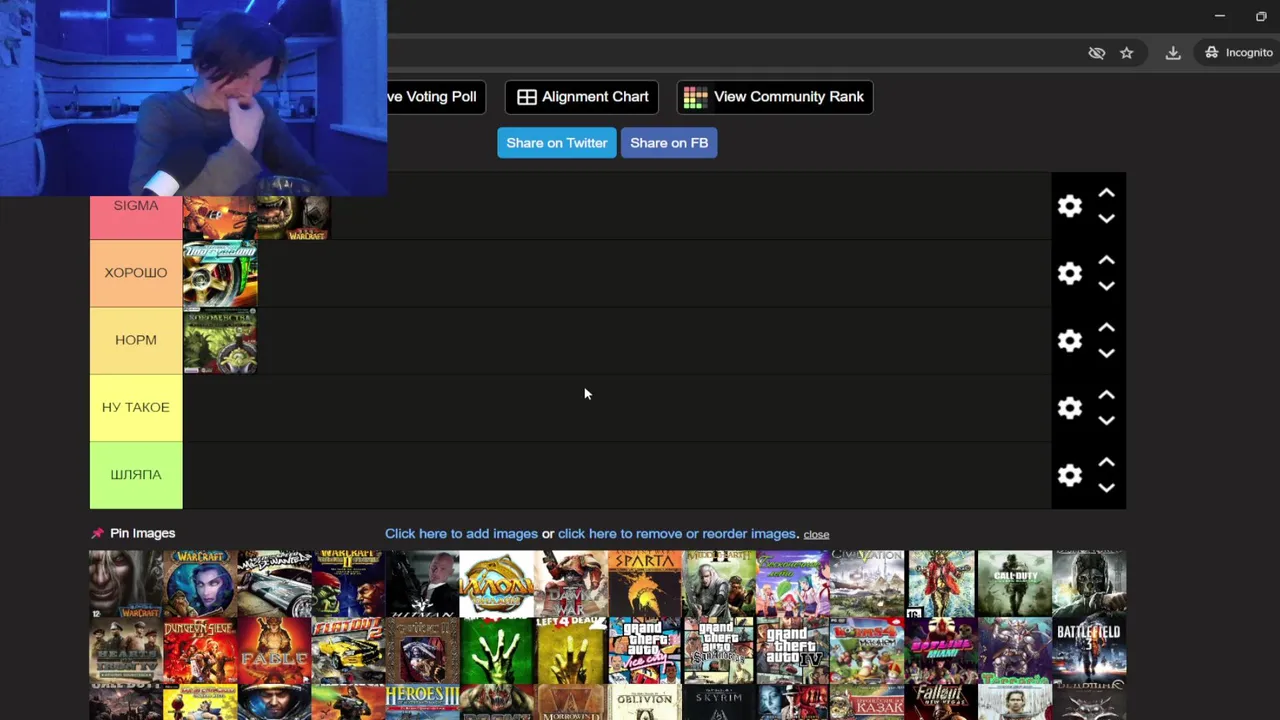Open View Community Rank
Screen dimensions: 1280x720
pos(775,97)
